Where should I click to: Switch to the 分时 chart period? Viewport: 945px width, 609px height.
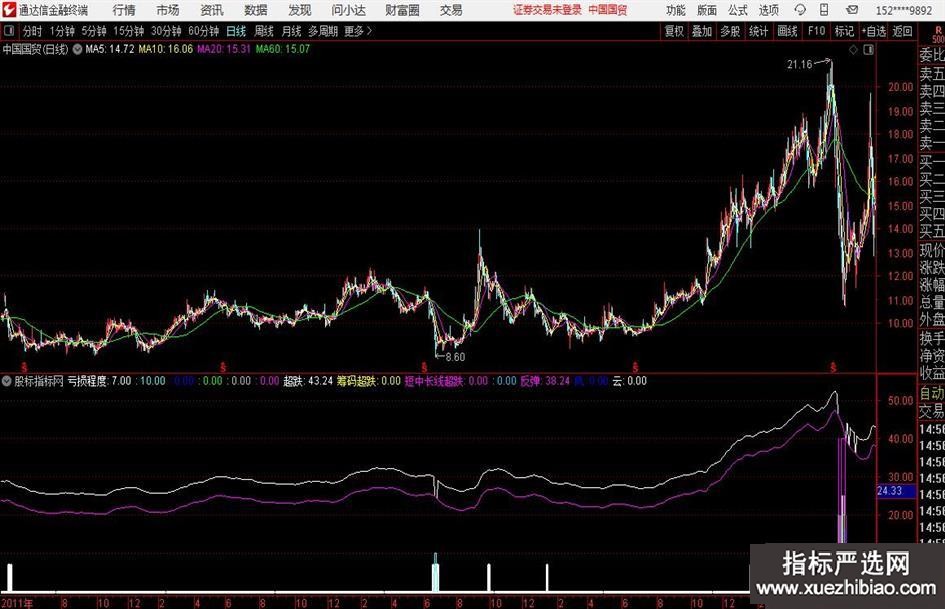click(32, 31)
